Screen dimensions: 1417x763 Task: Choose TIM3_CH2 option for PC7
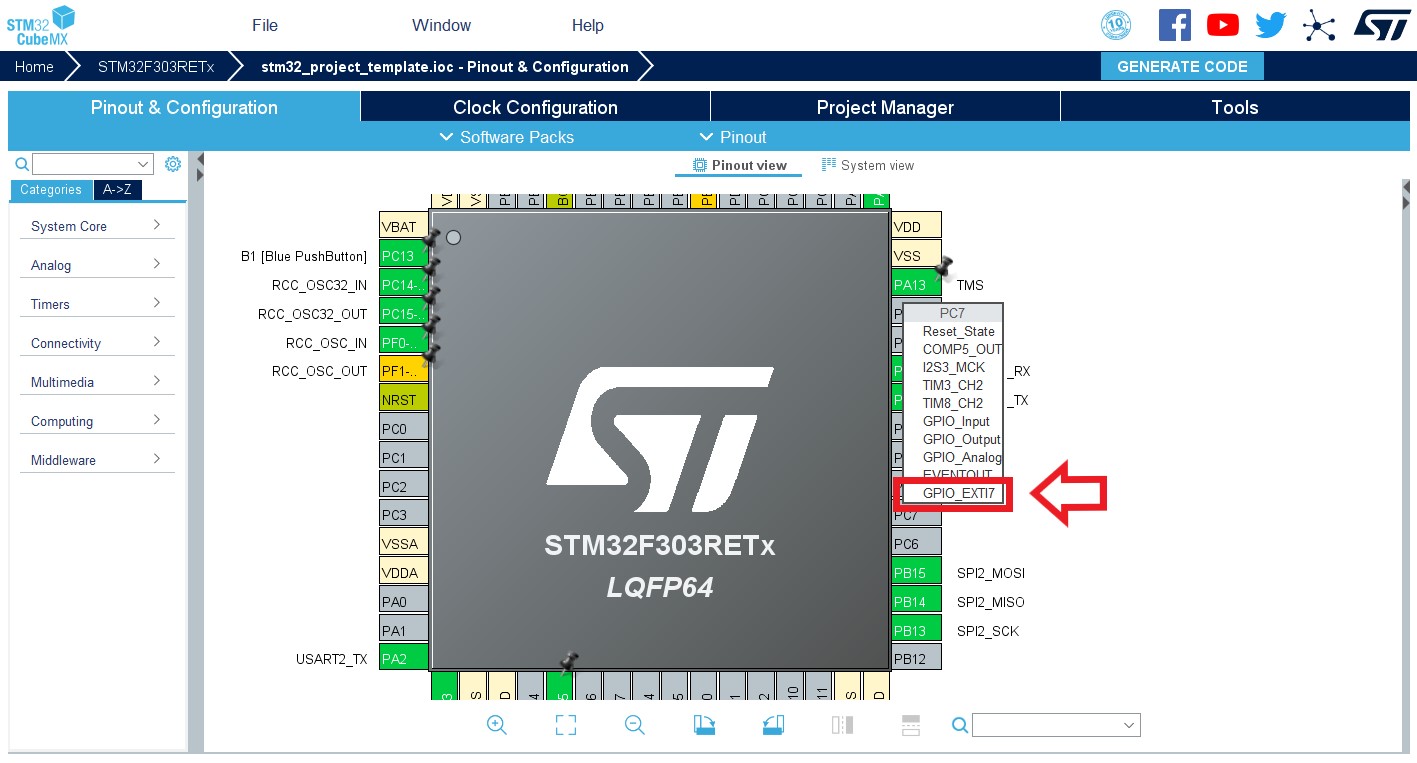953,385
